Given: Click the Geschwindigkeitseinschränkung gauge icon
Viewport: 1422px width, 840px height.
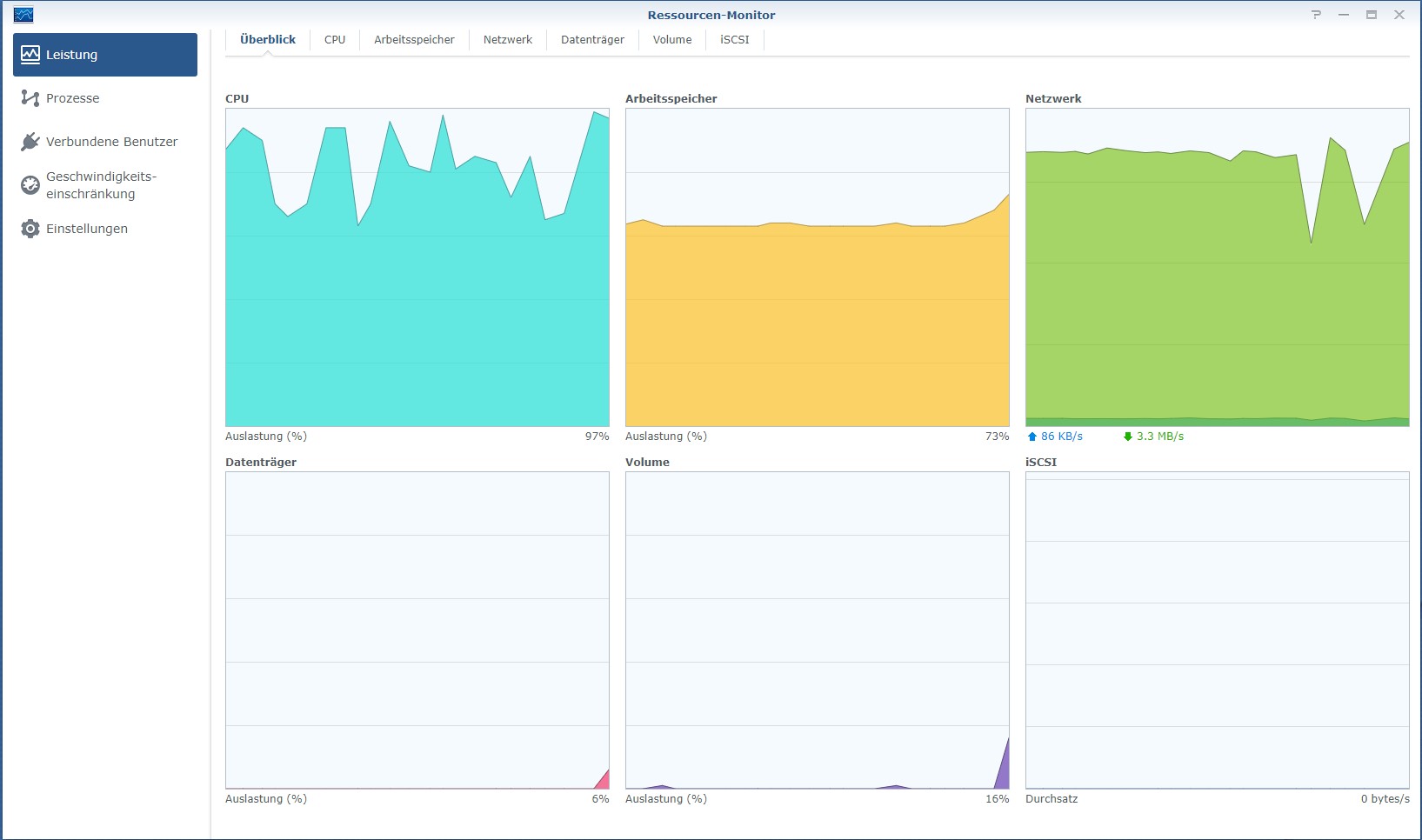Looking at the screenshot, I should (x=30, y=184).
